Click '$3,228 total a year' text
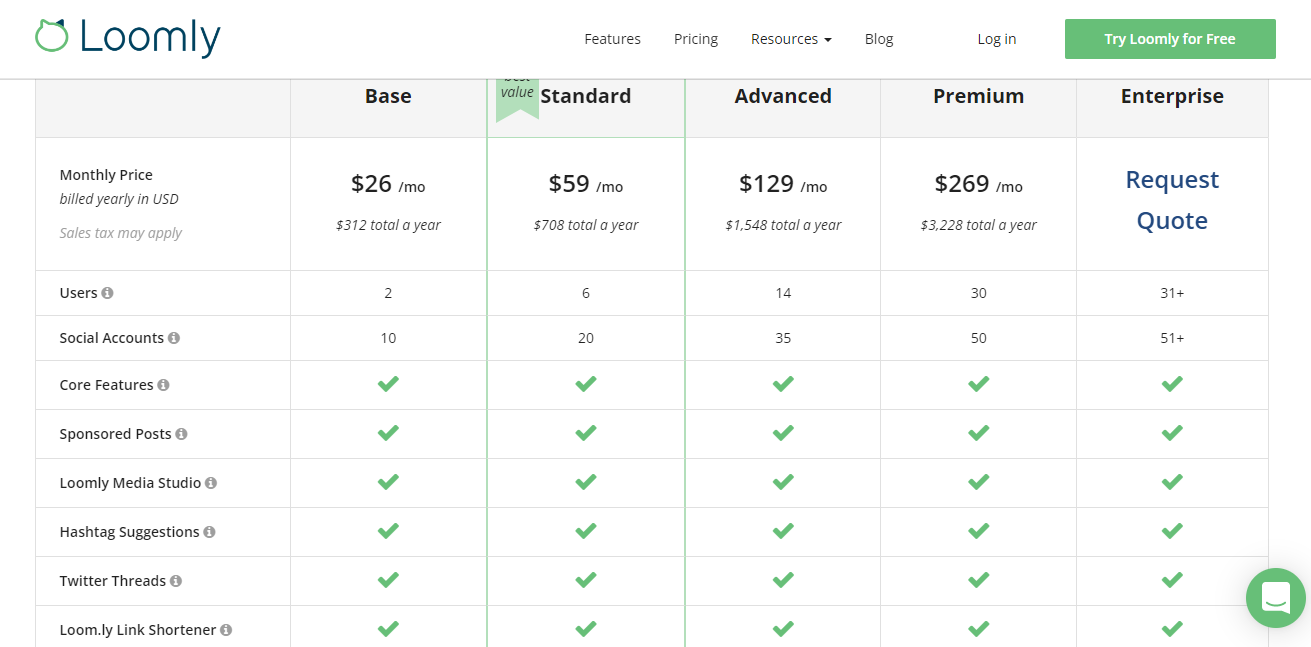1311x647 pixels. (979, 225)
